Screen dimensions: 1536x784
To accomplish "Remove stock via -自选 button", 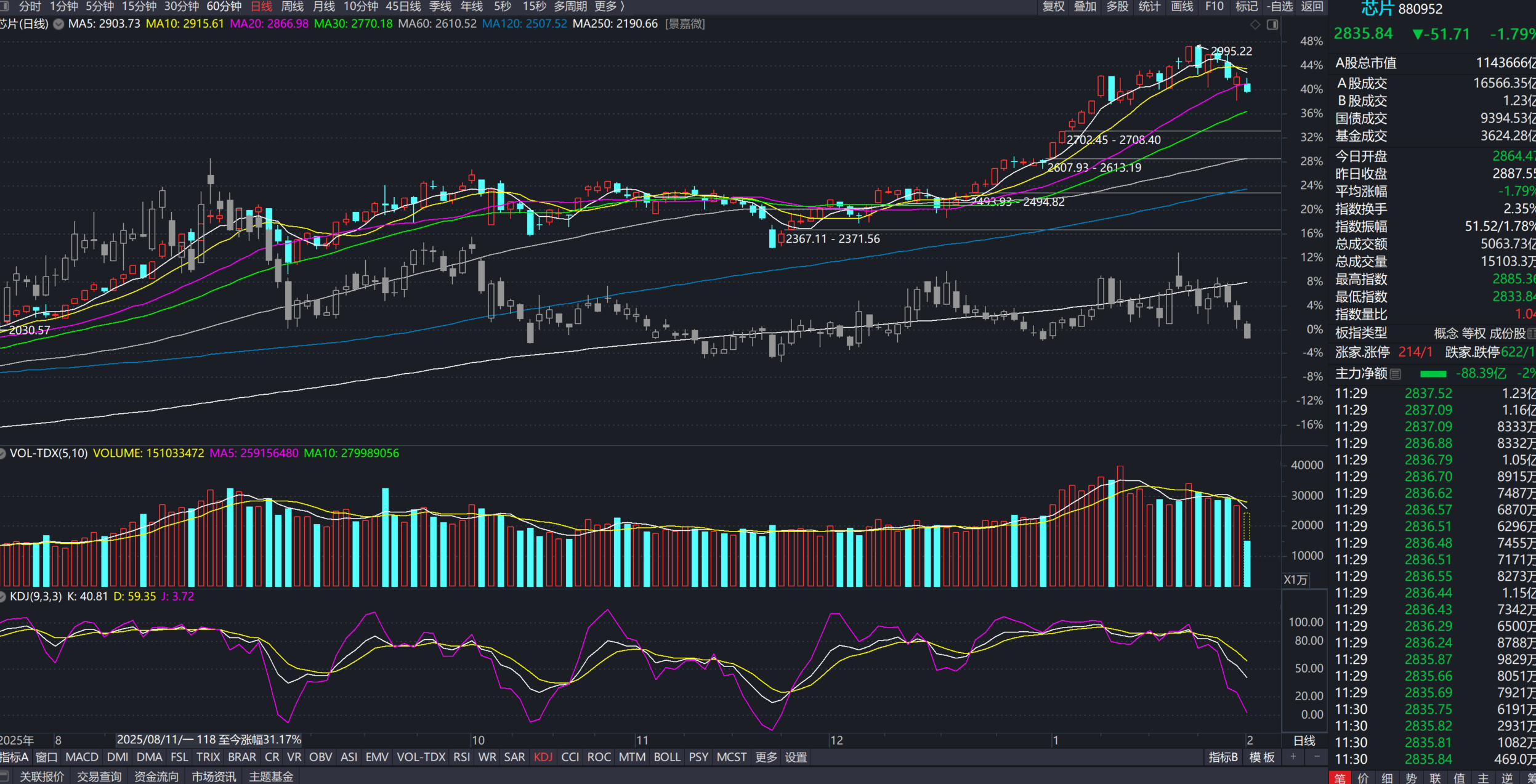I will tap(1280, 7).
